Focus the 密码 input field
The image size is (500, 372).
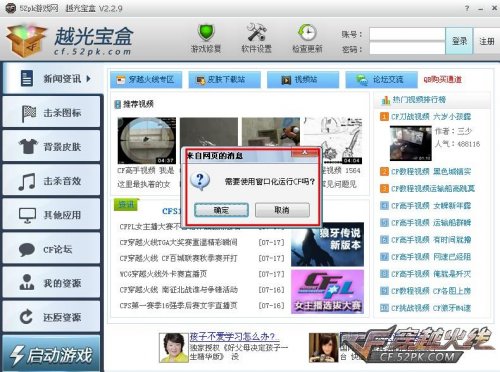pos(407,49)
